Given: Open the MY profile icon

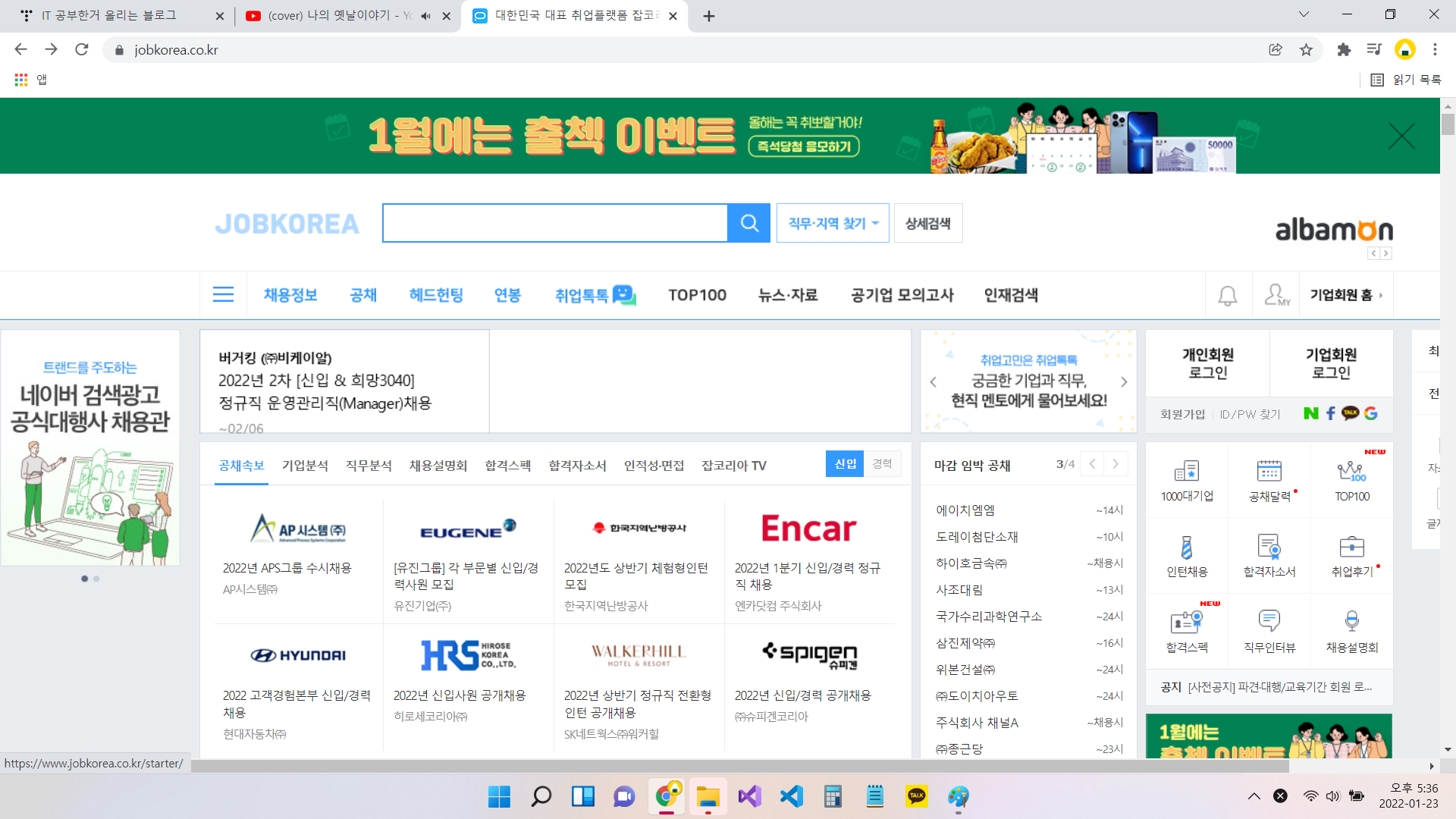Looking at the screenshot, I should tap(1276, 295).
